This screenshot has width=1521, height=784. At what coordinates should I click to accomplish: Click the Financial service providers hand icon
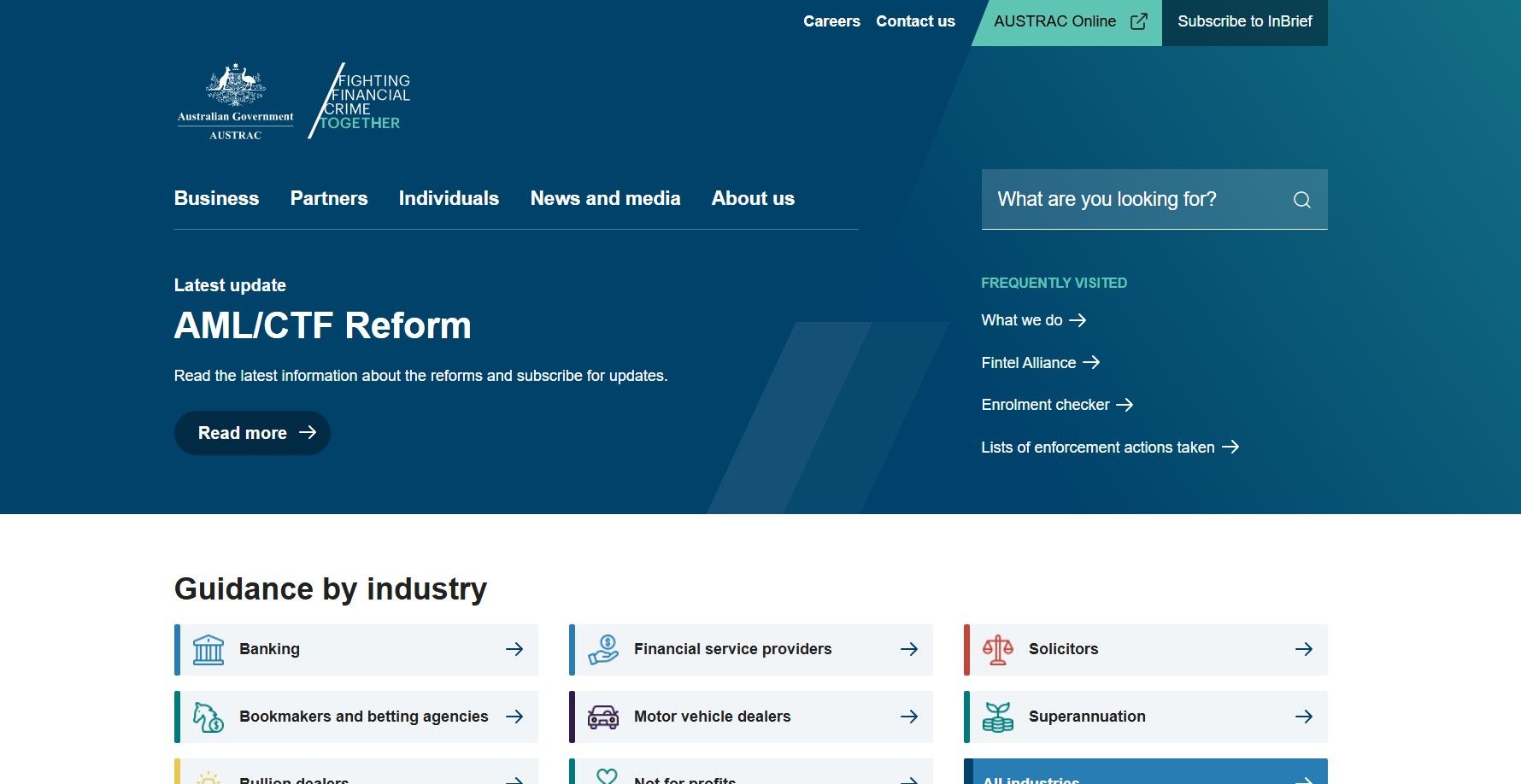[602, 650]
